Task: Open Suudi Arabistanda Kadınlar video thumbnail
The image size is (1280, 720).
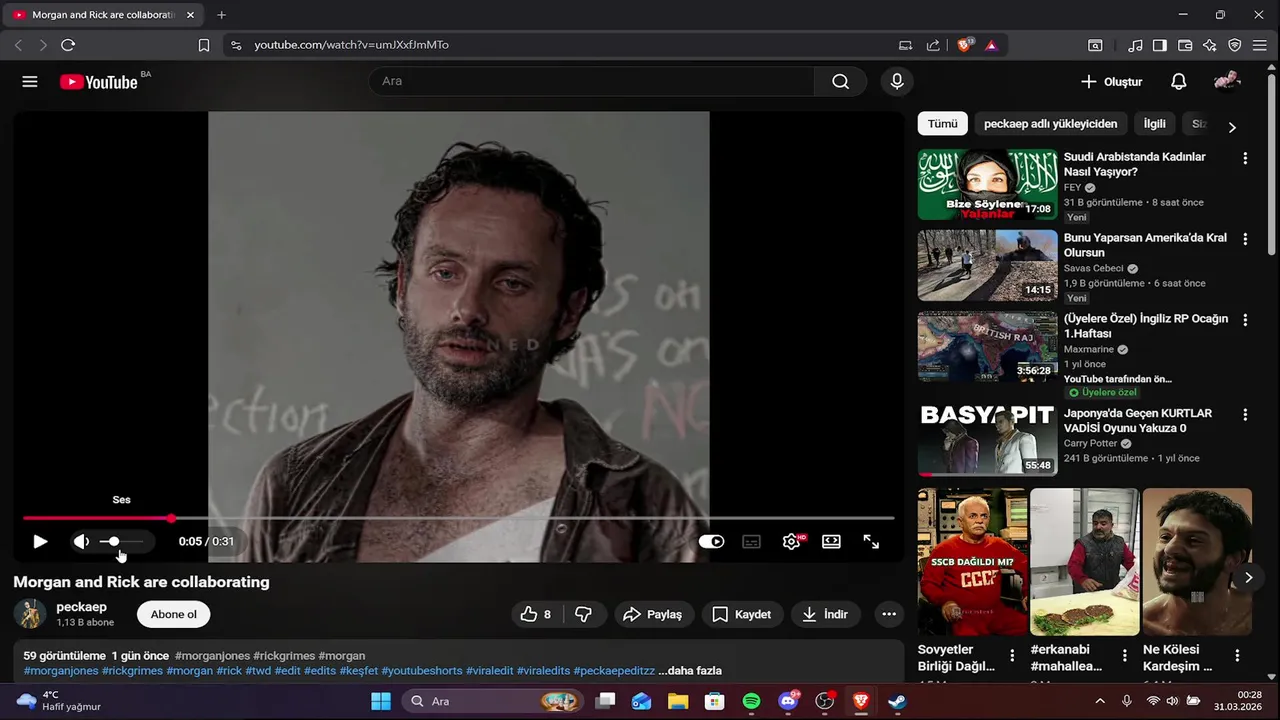Action: pyautogui.click(x=988, y=185)
